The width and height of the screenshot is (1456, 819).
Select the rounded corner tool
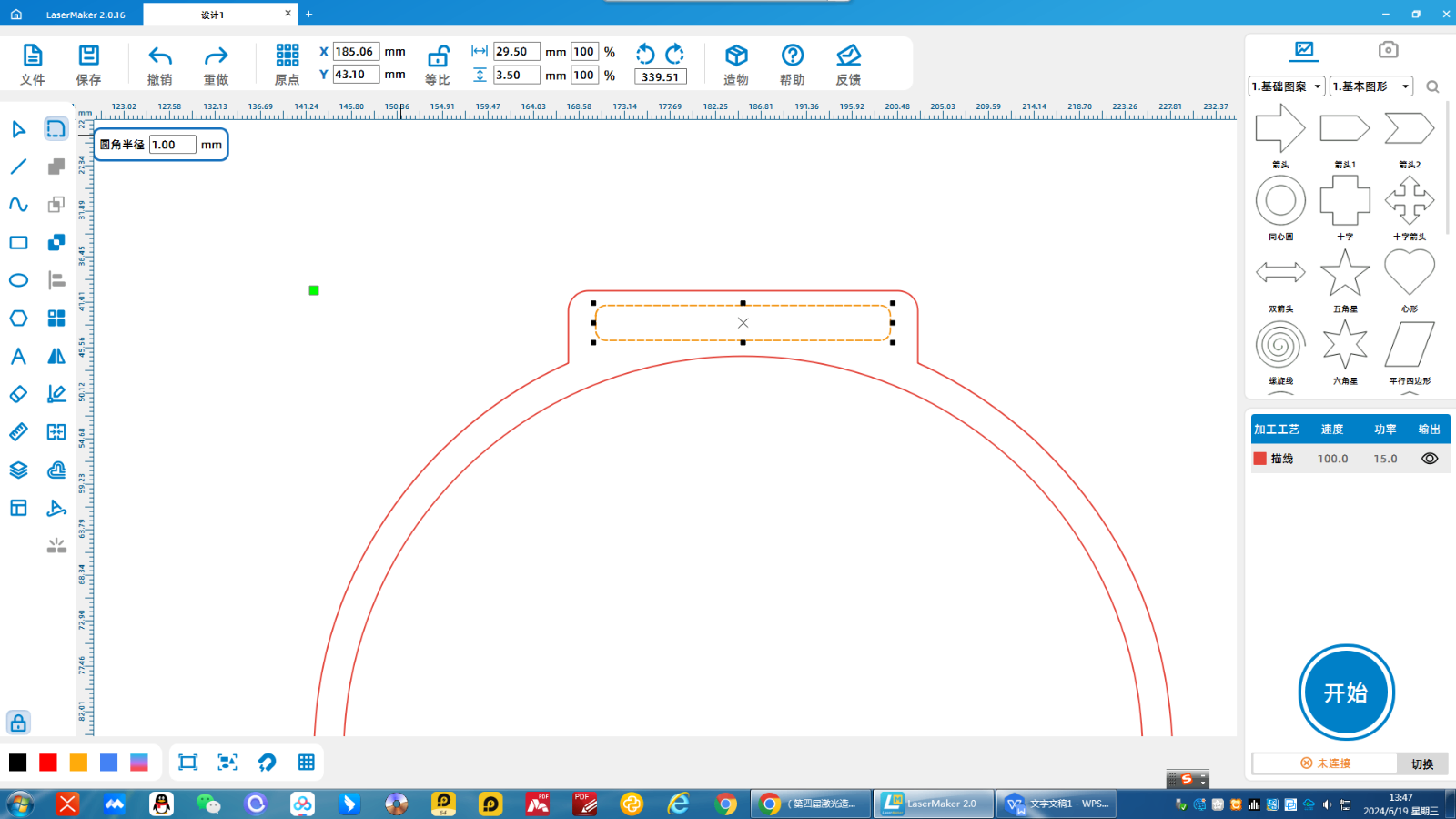pyautogui.click(x=56, y=129)
